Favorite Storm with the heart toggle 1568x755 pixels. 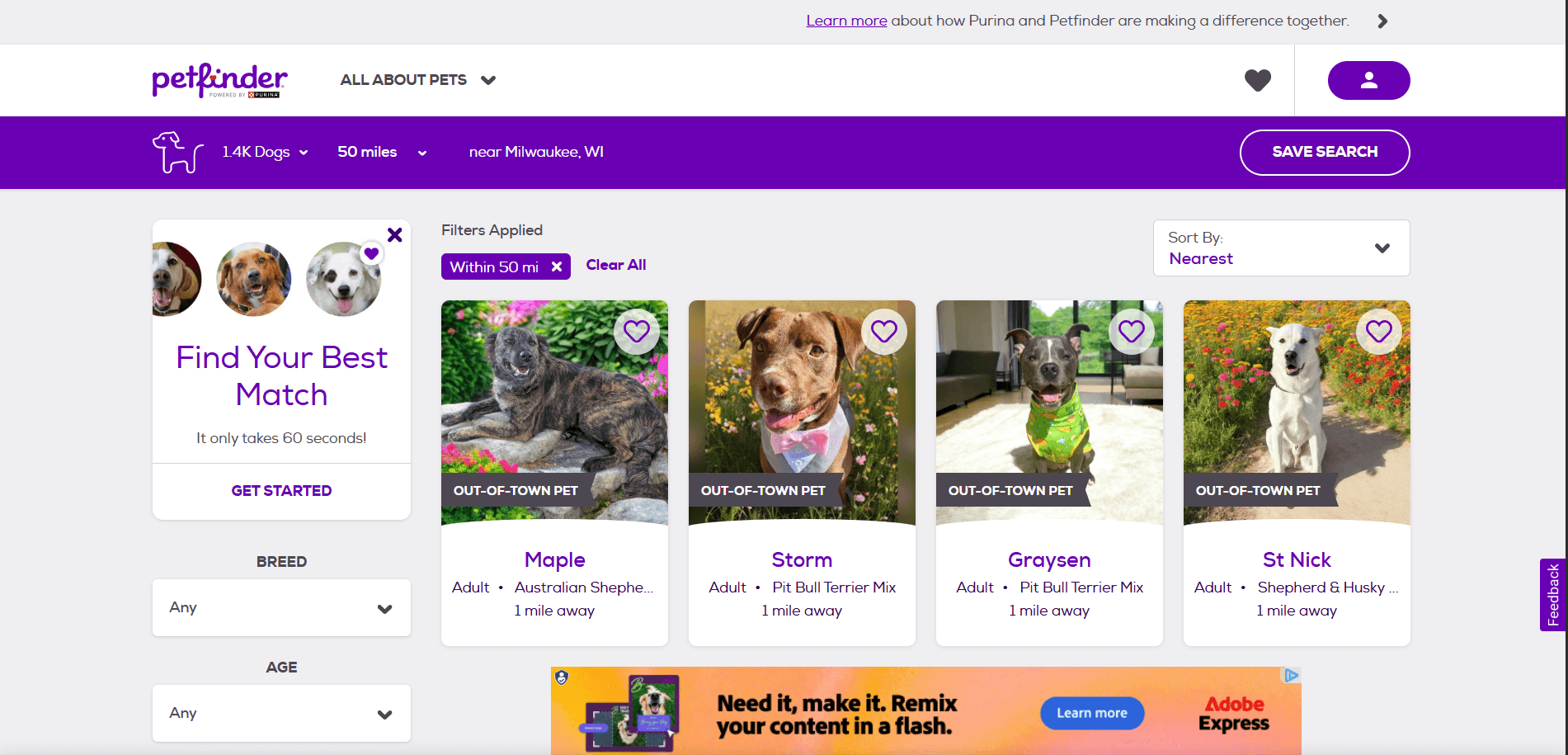click(883, 332)
